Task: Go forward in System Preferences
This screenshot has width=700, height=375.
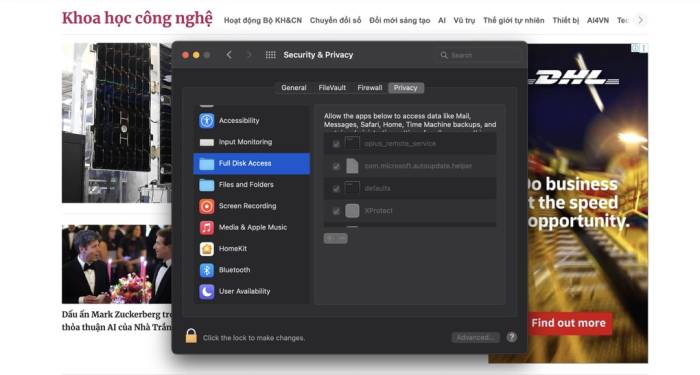Action: (249, 55)
